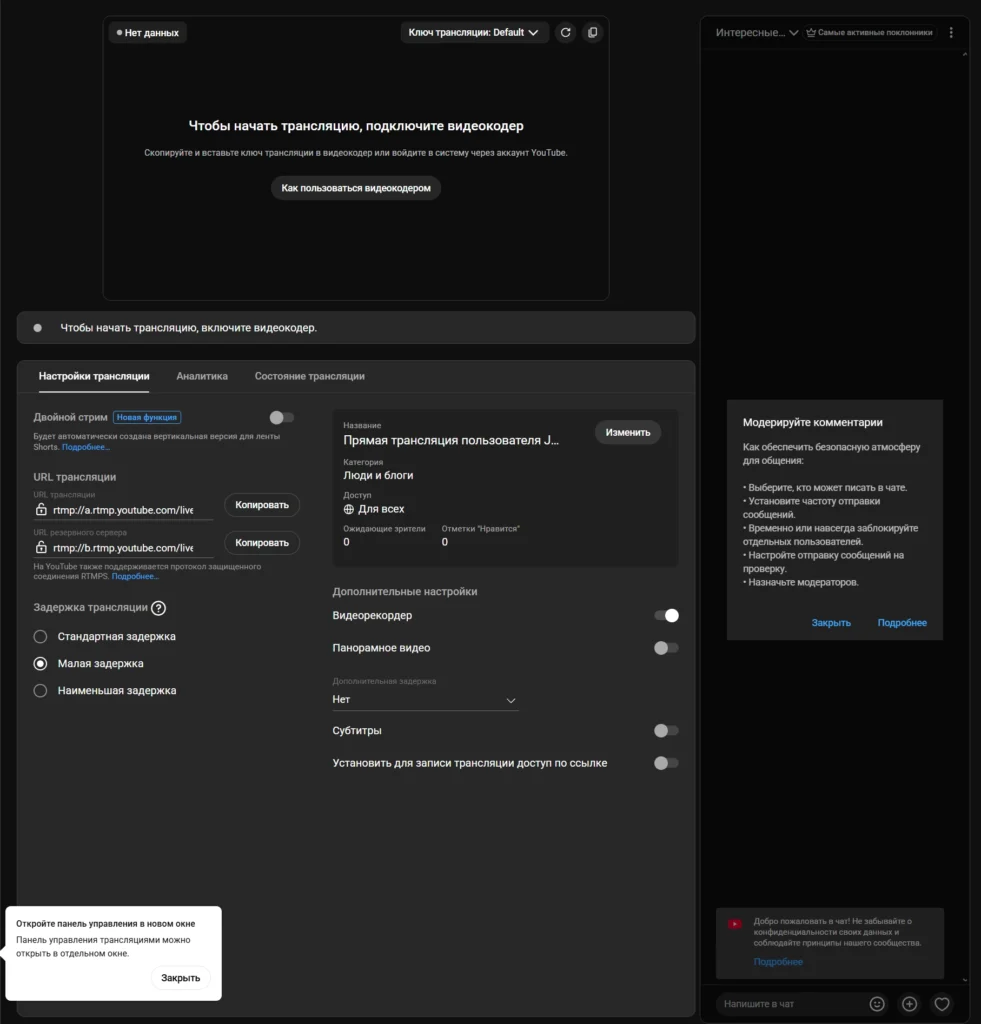The width and height of the screenshot is (981, 1024).
Task: Open the Состояние трансляции tab
Action: 309,376
